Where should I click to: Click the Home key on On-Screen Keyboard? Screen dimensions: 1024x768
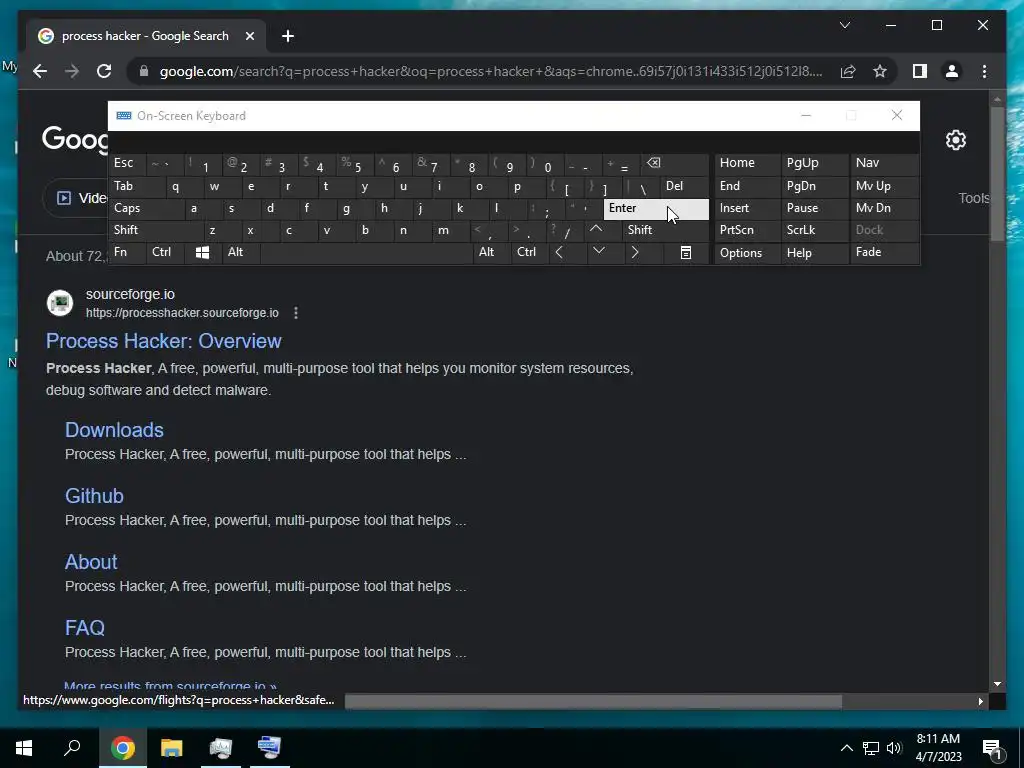tap(747, 164)
